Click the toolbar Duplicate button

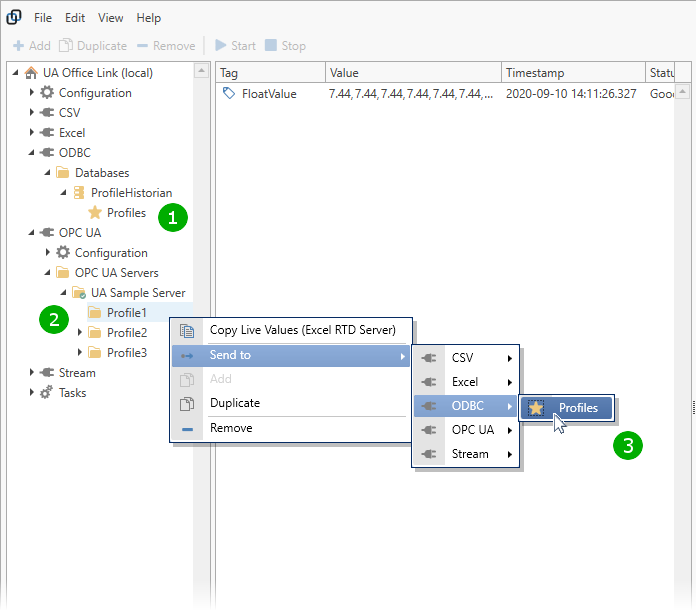[x=93, y=46]
